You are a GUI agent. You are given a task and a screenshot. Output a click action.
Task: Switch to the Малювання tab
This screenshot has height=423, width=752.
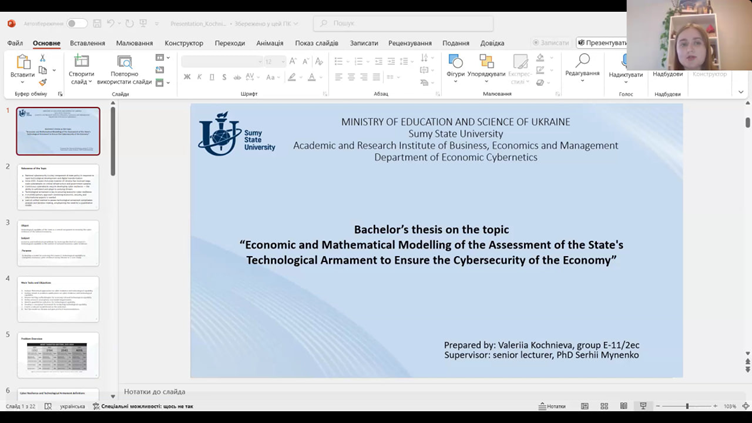tap(134, 43)
